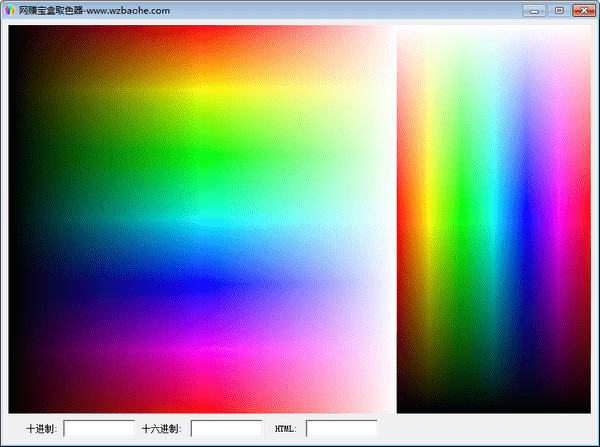Pick a color in the large left gradient panel
Viewport: 600px width, 447px height.
(x=202, y=219)
